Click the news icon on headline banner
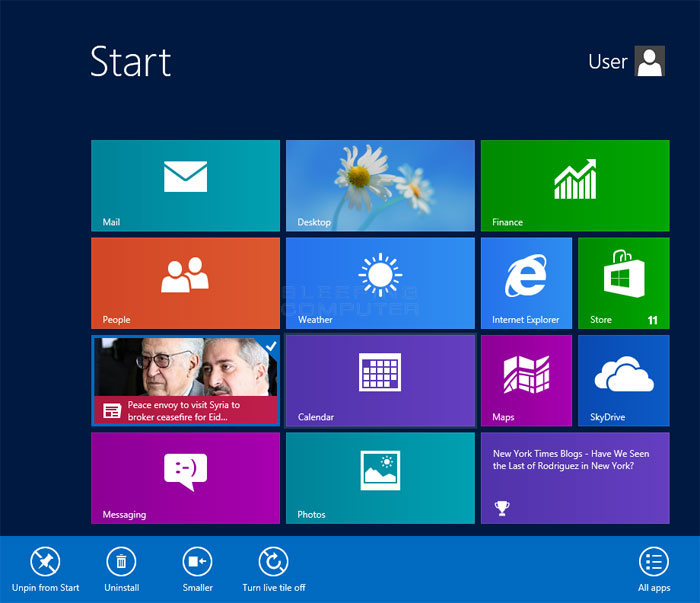The height and width of the screenshot is (603, 700). 112,411
